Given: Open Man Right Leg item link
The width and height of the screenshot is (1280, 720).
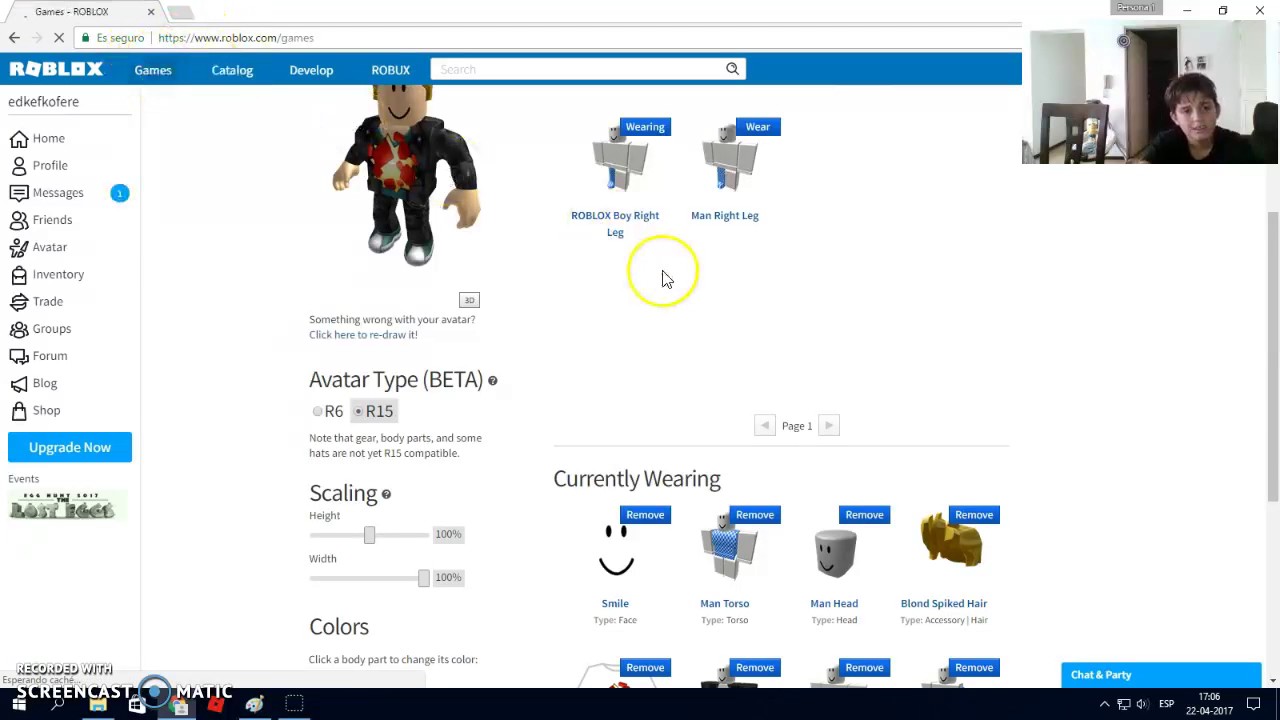Looking at the screenshot, I should (725, 215).
